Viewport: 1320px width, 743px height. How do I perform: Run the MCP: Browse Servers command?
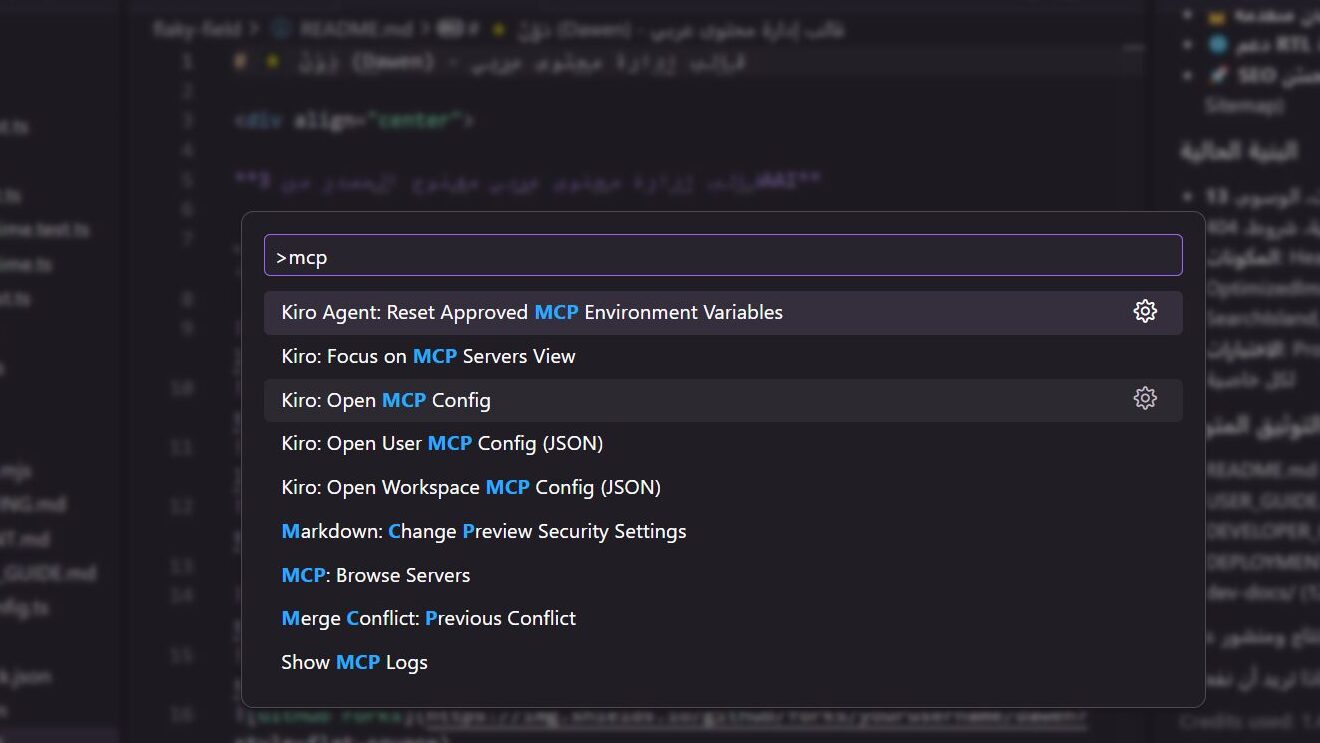click(x=375, y=575)
